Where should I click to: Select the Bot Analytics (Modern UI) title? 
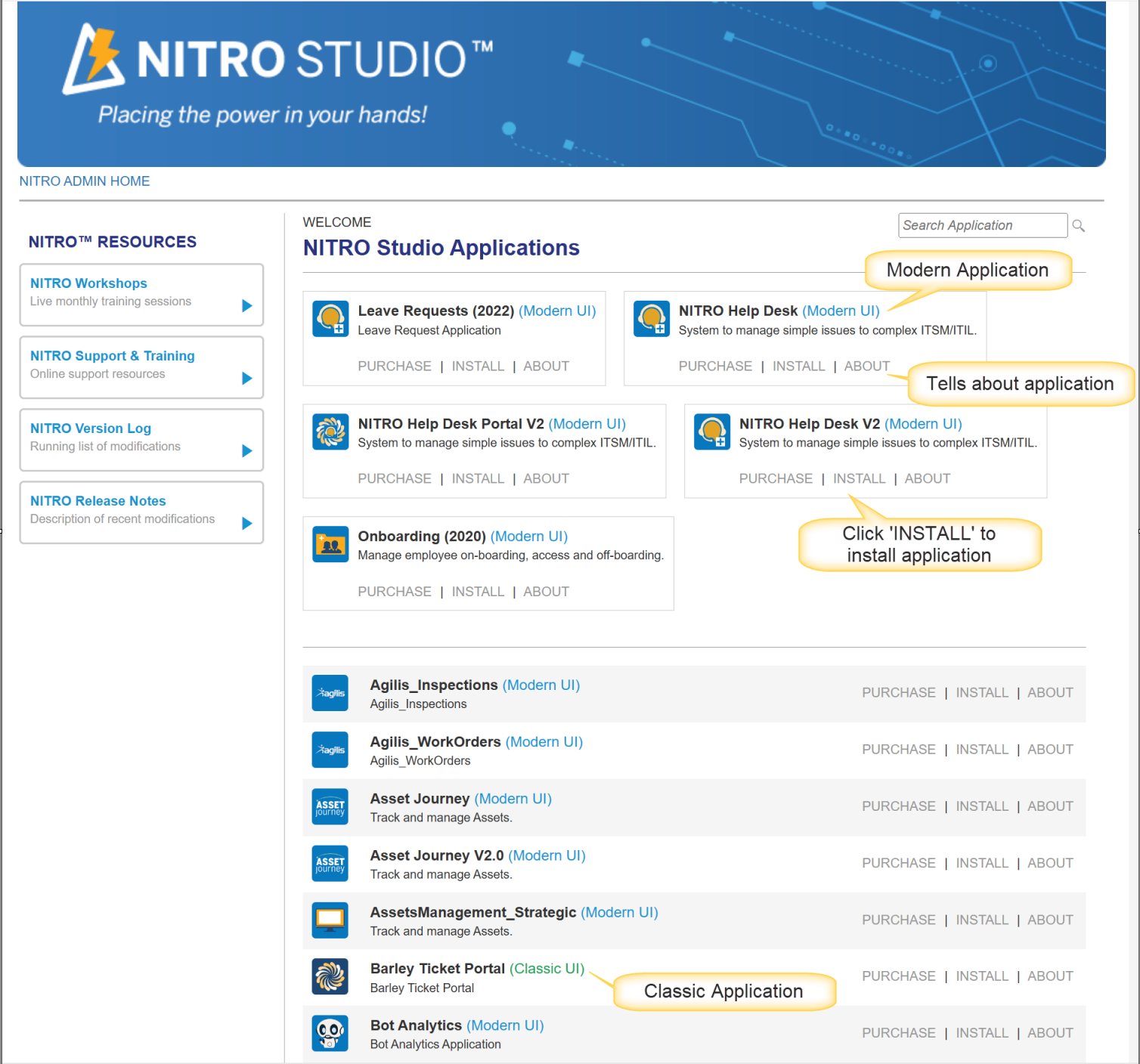[x=457, y=1025]
